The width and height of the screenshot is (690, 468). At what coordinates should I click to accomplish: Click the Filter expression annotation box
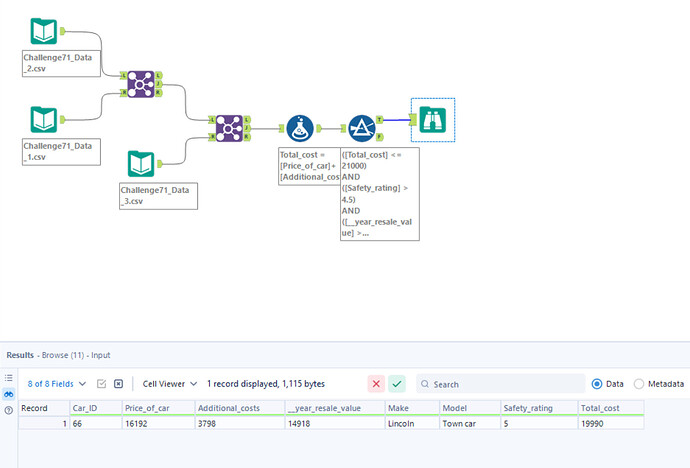tap(380, 194)
